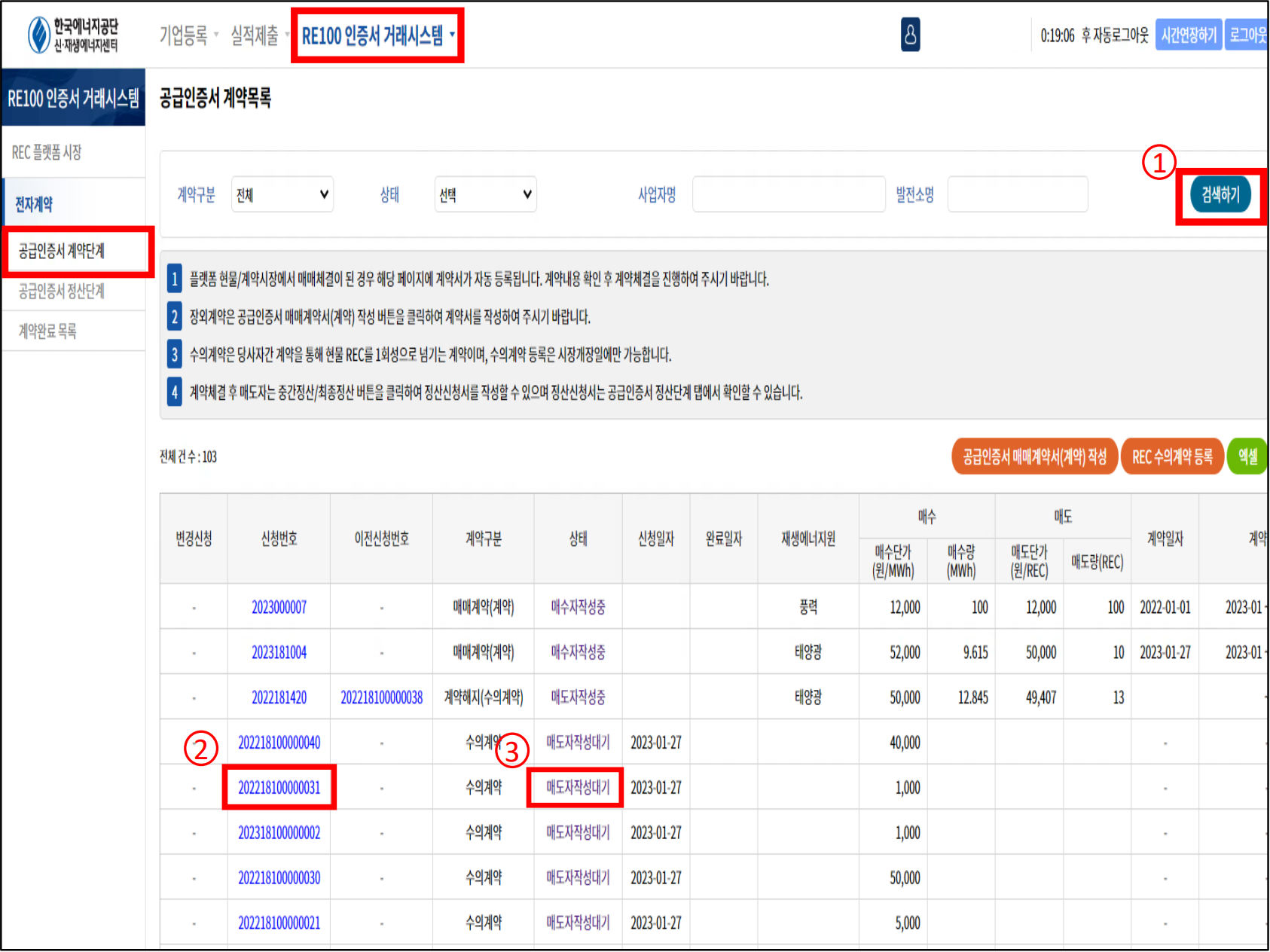Go to 계약완료 목록 in sidebar
Screen dimensions: 1270x952
click(x=47, y=331)
